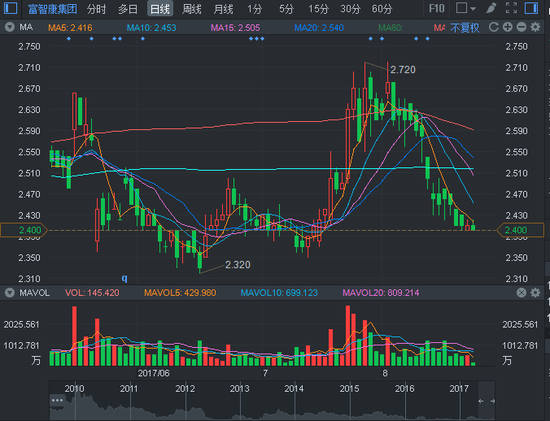Shift timeline range left with arrow
Image resolution: width=550 pixels, height=421 pixels.
[x=481, y=401]
